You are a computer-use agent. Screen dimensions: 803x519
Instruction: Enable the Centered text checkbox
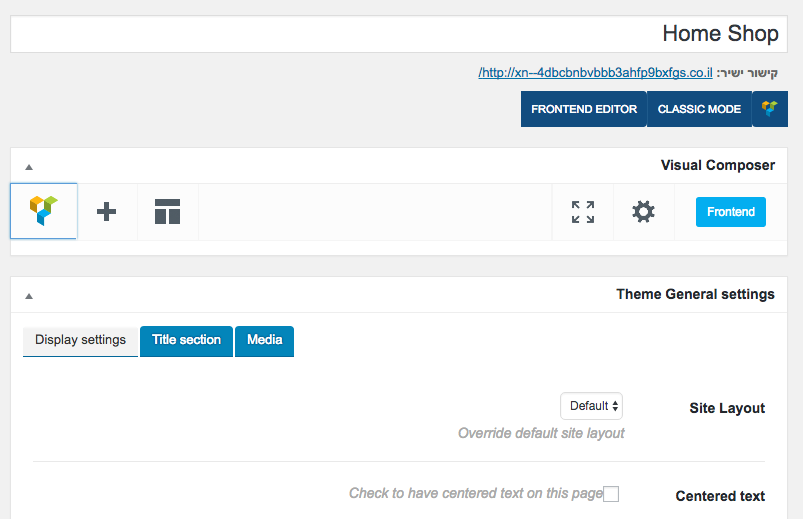point(611,494)
